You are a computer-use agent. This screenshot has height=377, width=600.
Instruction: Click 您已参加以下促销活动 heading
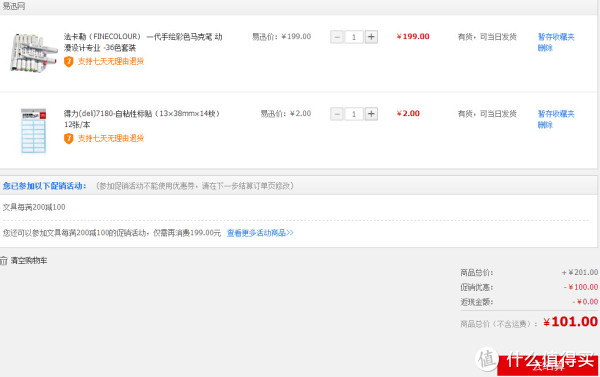[45, 186]
